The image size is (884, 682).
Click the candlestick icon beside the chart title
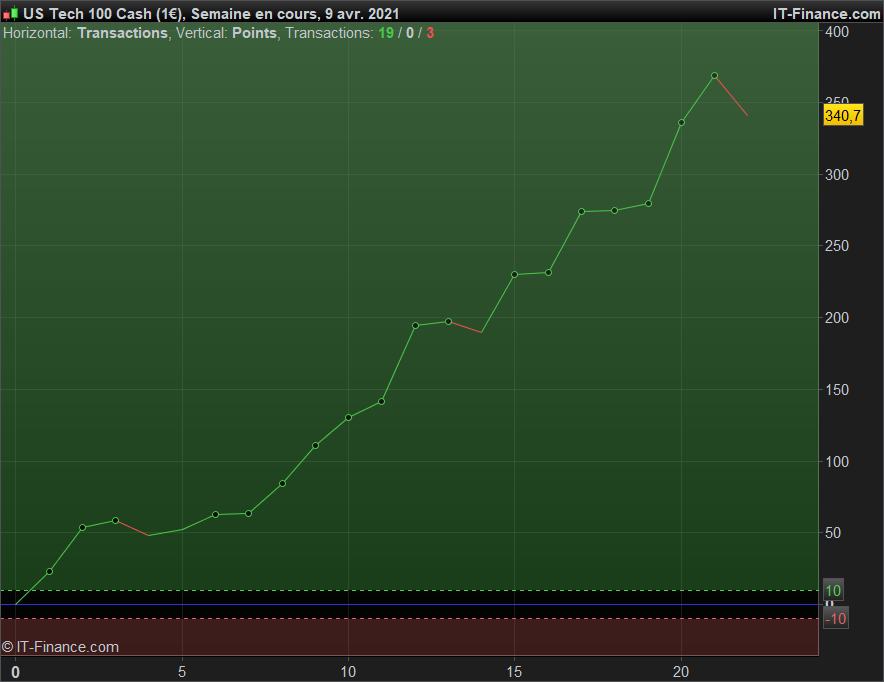tap(10, 14)
